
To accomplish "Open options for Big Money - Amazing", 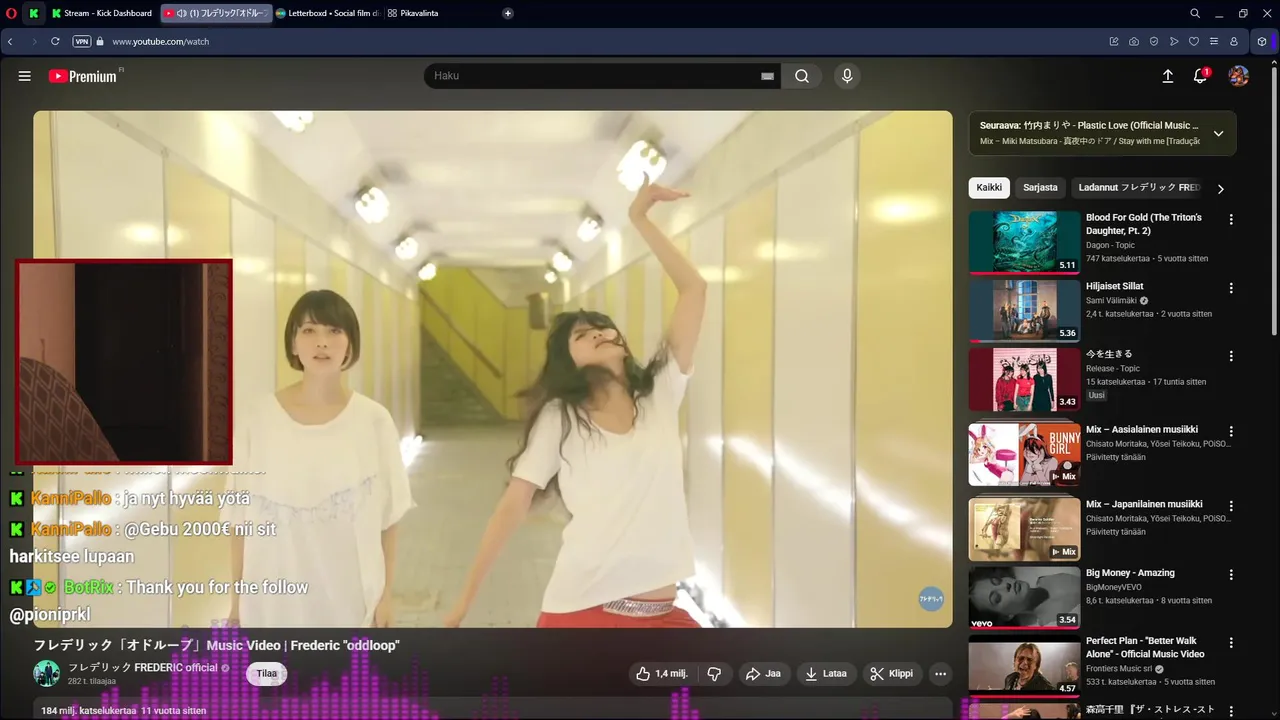I will point(1231,575).
